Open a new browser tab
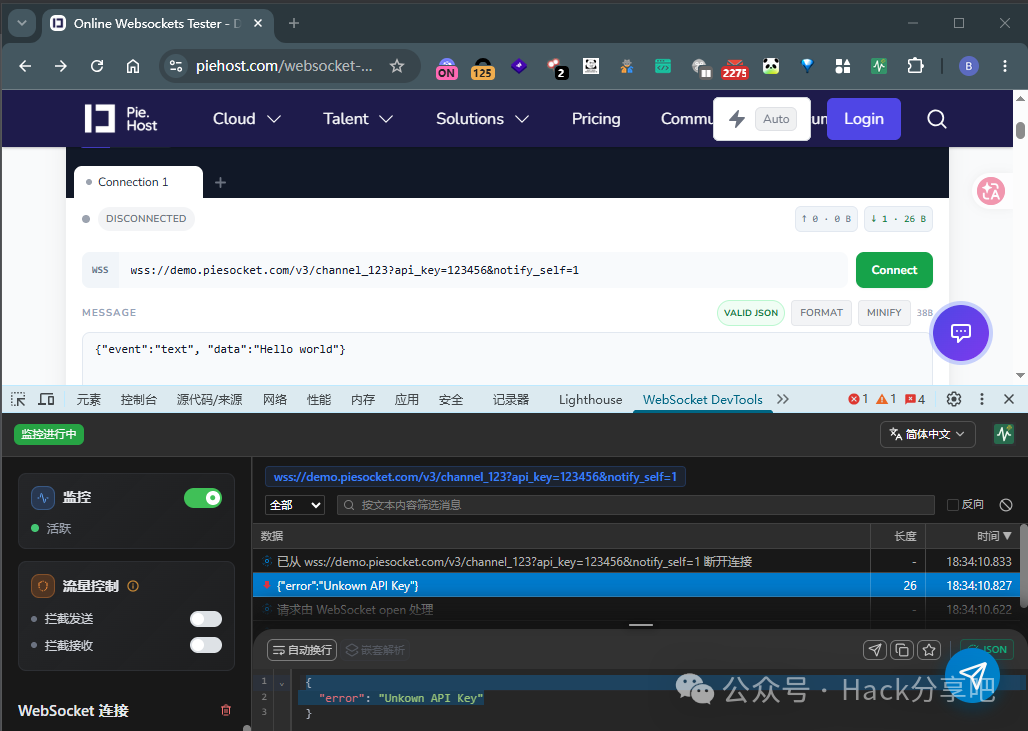 coord(294,24)
